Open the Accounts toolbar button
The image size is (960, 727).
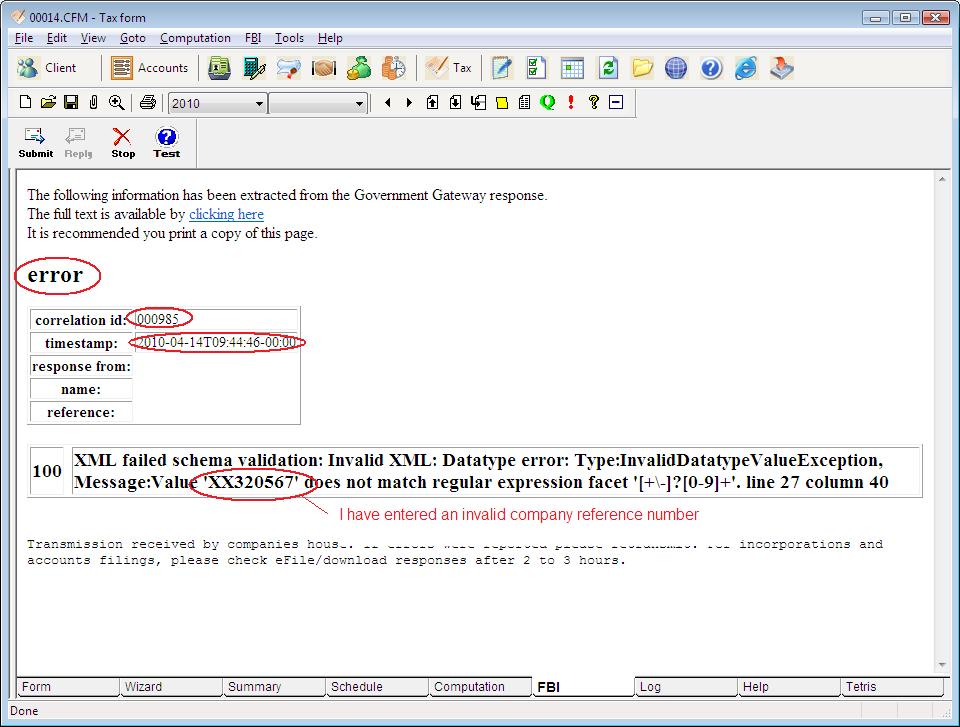(x=150, y=68)
